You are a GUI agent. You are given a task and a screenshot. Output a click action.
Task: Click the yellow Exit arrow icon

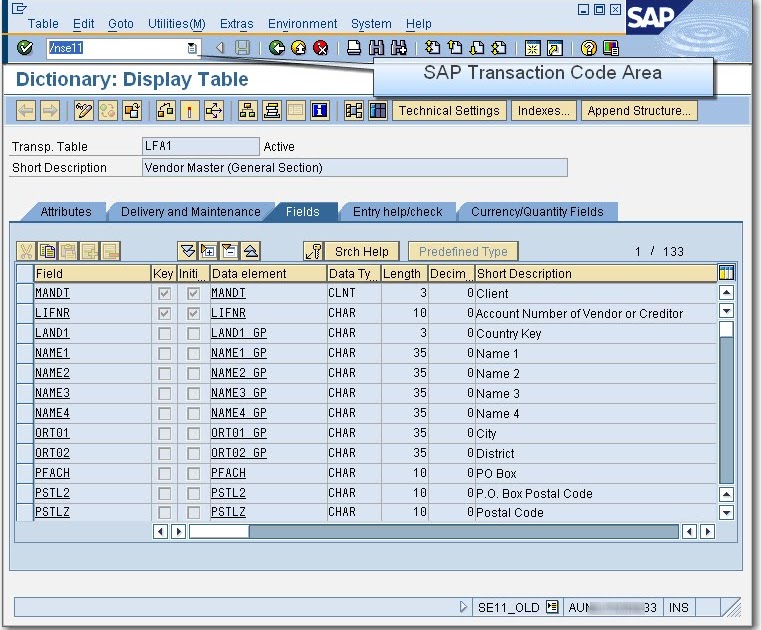click(298, 48)
